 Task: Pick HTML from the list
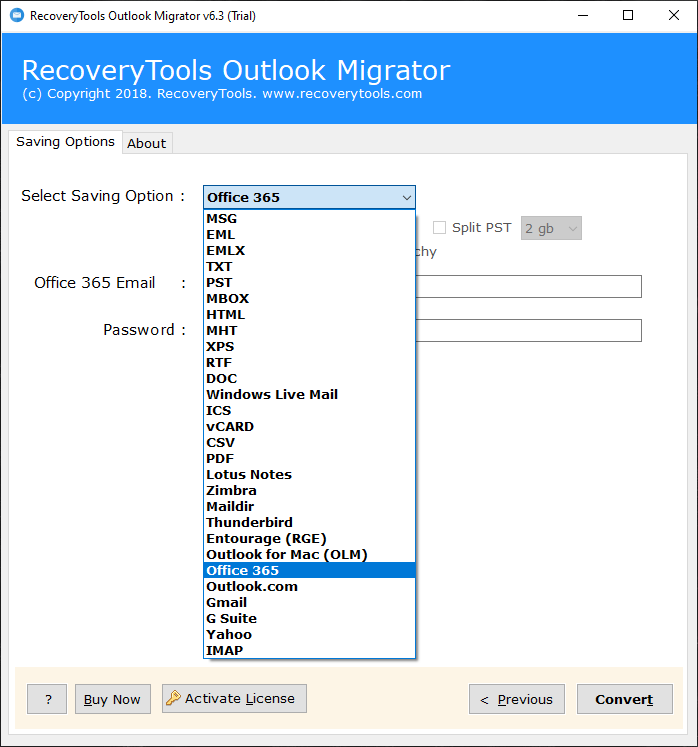pyautogui.click(x=309, y=314)
